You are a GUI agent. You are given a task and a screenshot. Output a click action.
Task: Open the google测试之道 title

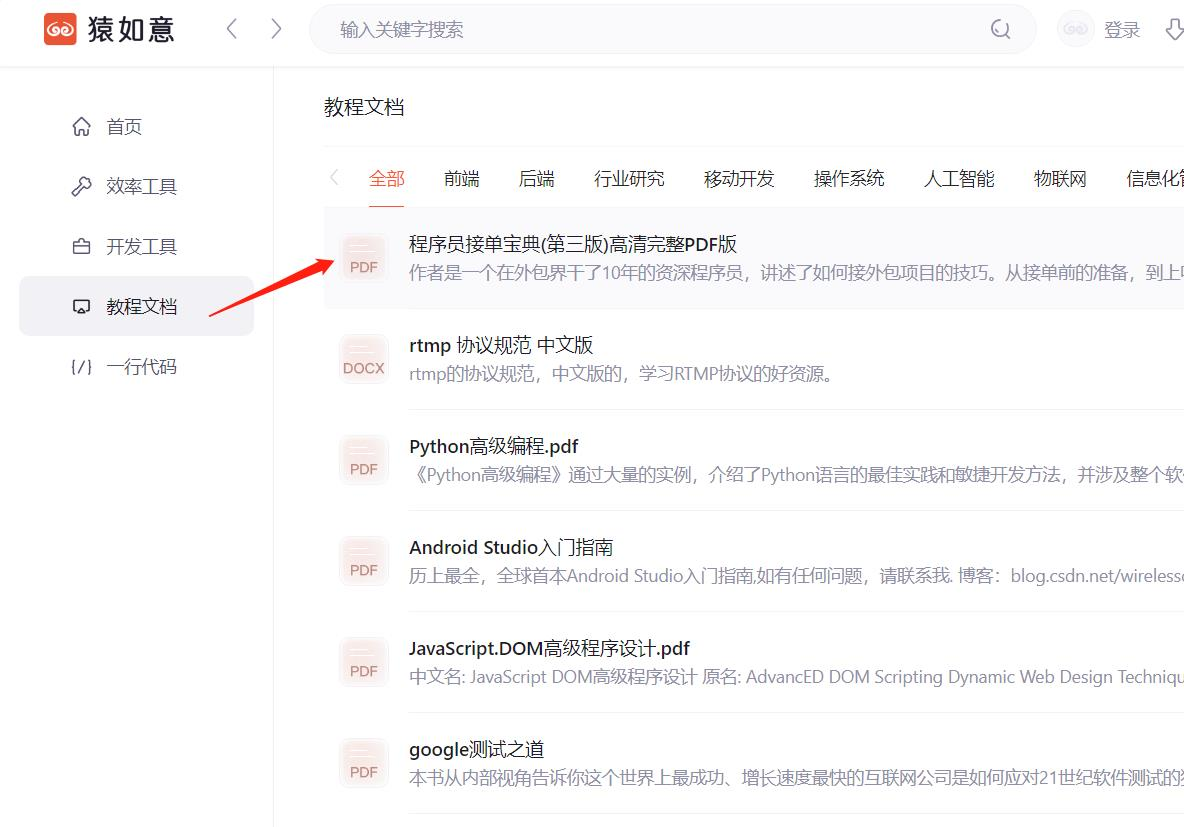coord(476,750)
